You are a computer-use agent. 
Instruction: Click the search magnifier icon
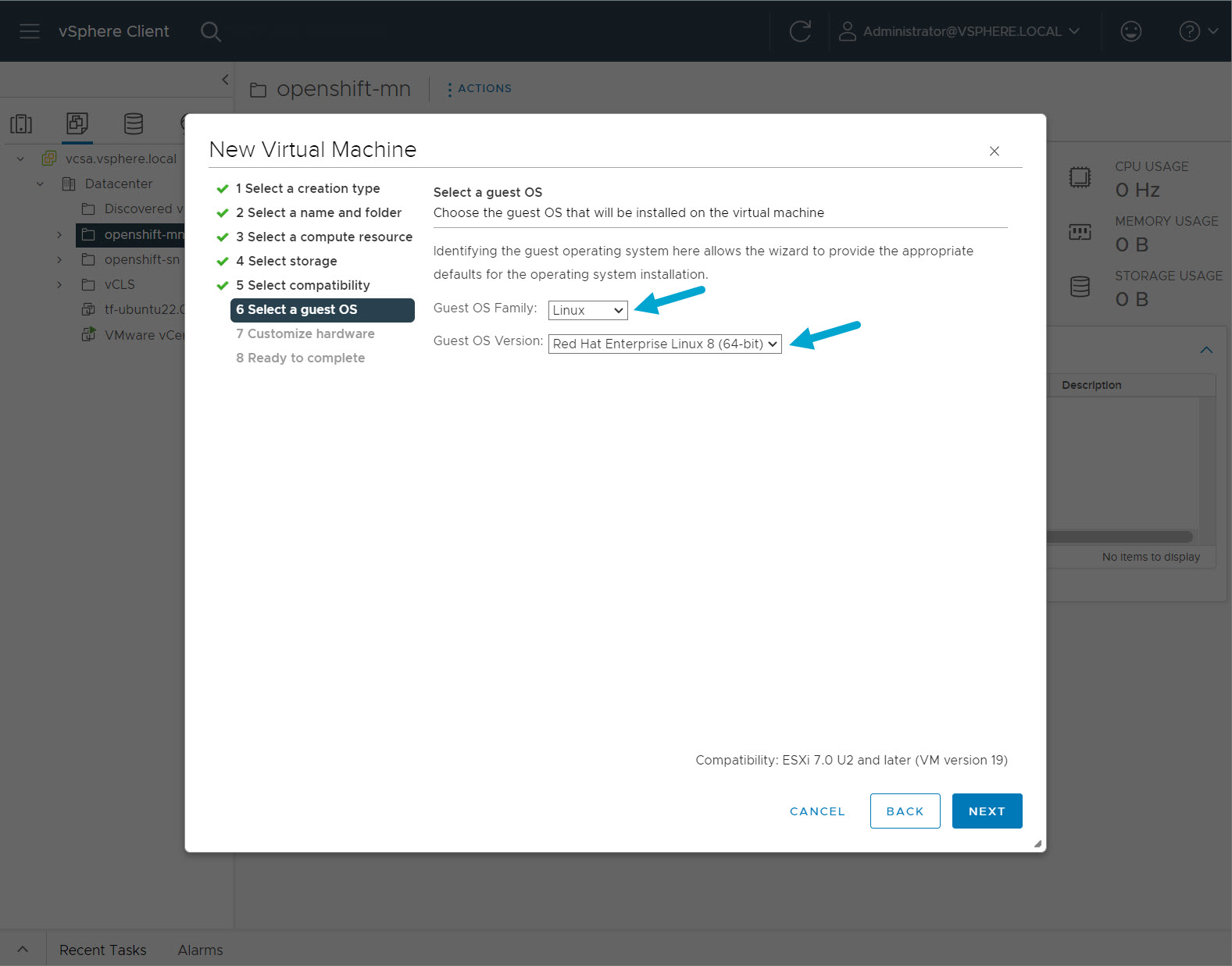coord(210,31)
